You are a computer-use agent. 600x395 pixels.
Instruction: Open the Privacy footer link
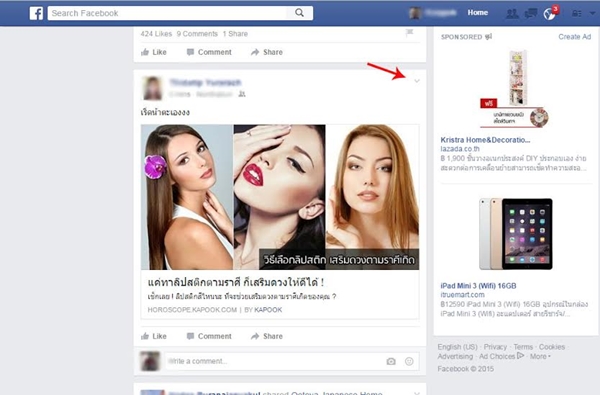pos(495,347)
